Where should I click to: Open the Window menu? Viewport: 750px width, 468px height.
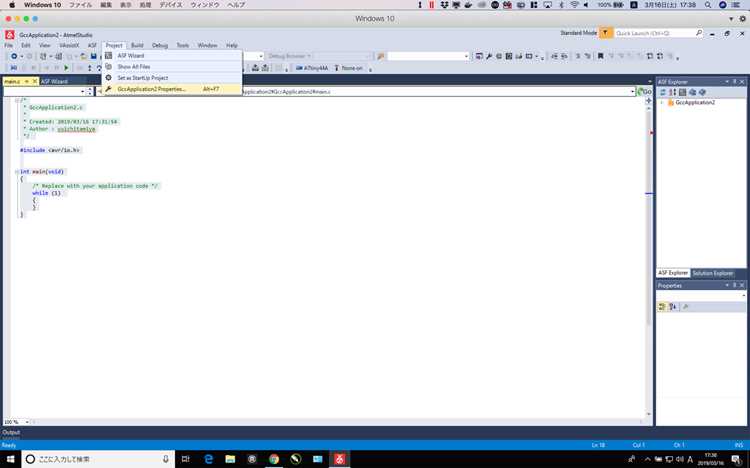pos(207,45)
